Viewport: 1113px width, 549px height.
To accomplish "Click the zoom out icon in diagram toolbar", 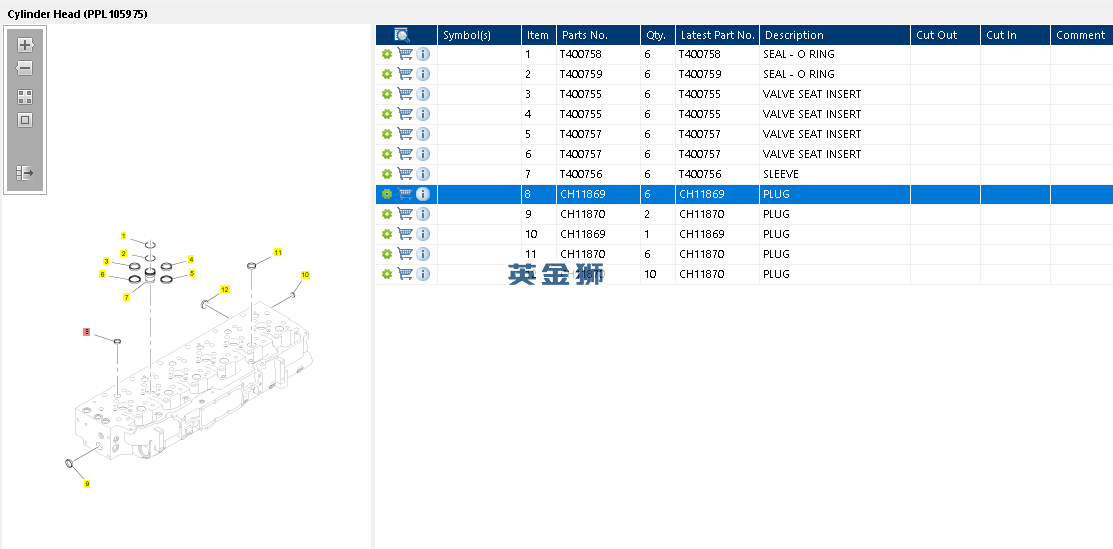I will 25,68.
